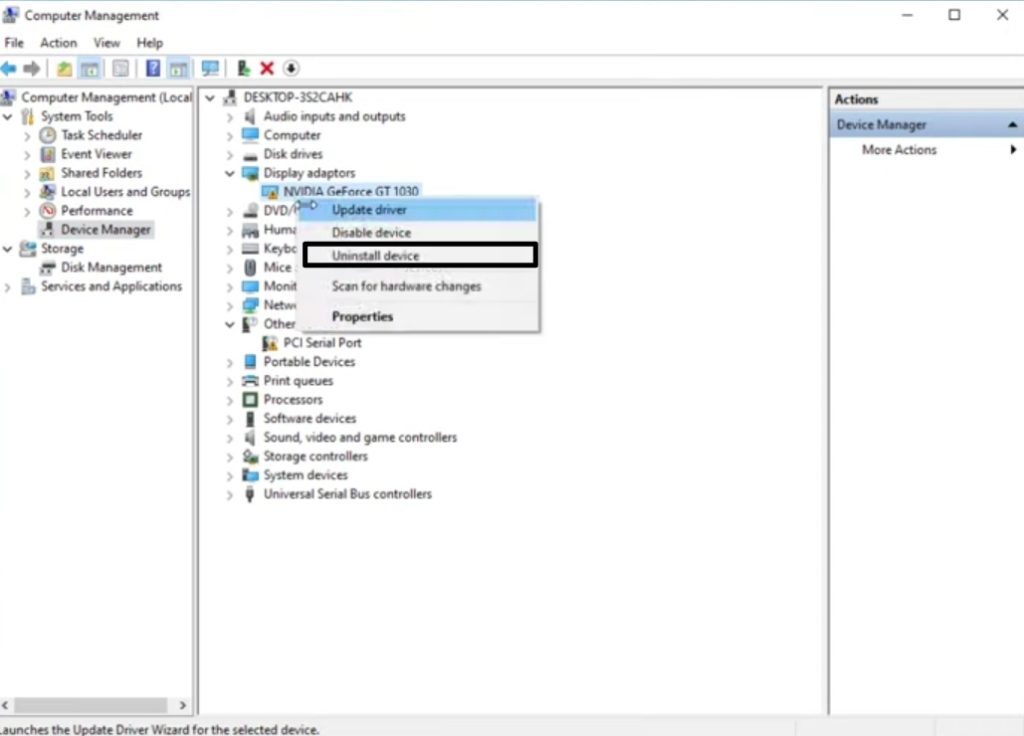Select Computer category in device list
1024x736 pixels.
click(x=292, y=135)
